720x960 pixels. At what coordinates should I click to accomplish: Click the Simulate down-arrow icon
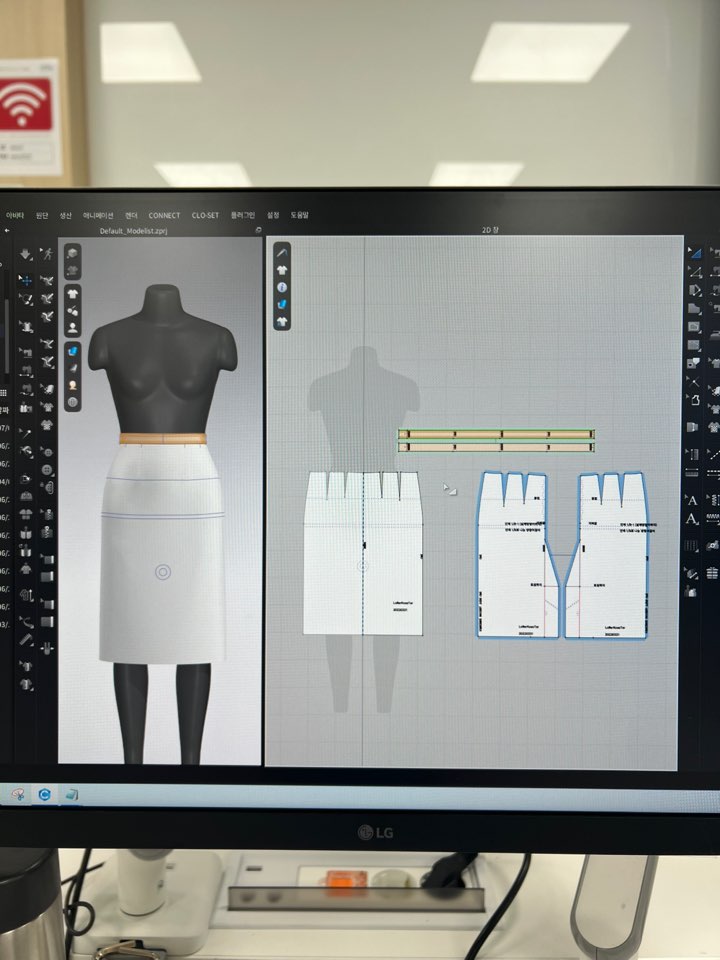point(26,255)
